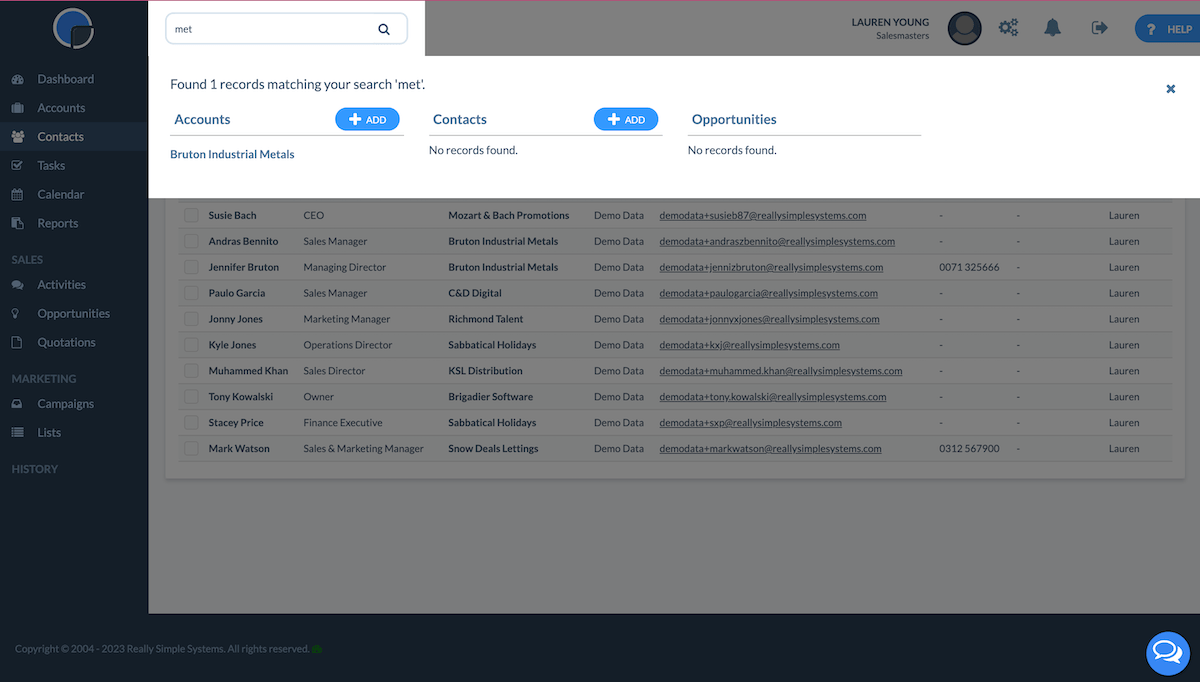Check the box beside Mark Watson
The image size is (1200, 682).
pos(191,449)
